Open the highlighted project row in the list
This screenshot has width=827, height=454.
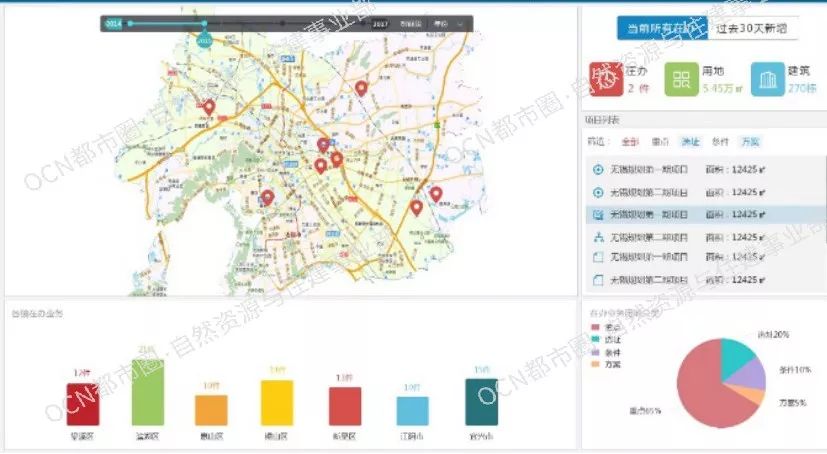(x=706, y=215)
